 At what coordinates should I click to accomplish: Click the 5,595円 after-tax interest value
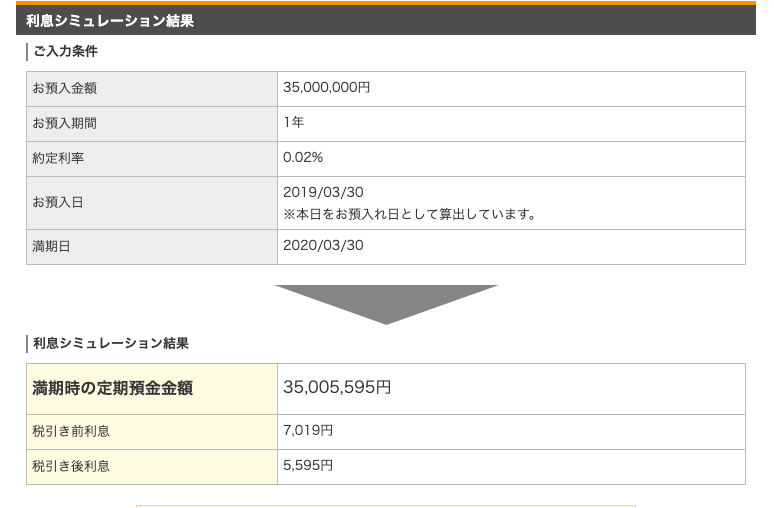tap(308, 466)
